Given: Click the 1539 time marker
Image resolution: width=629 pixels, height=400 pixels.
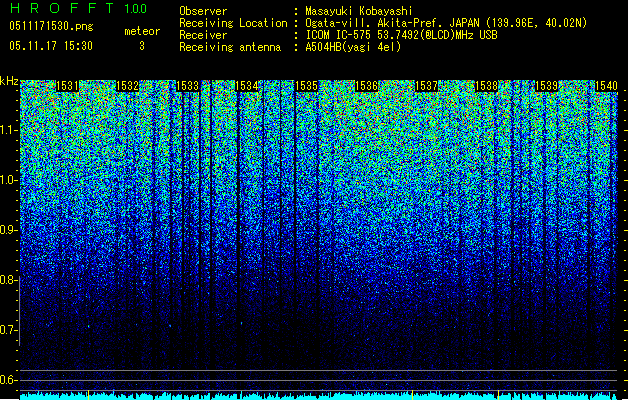Looking at the screenshot, I should [546, 86].
